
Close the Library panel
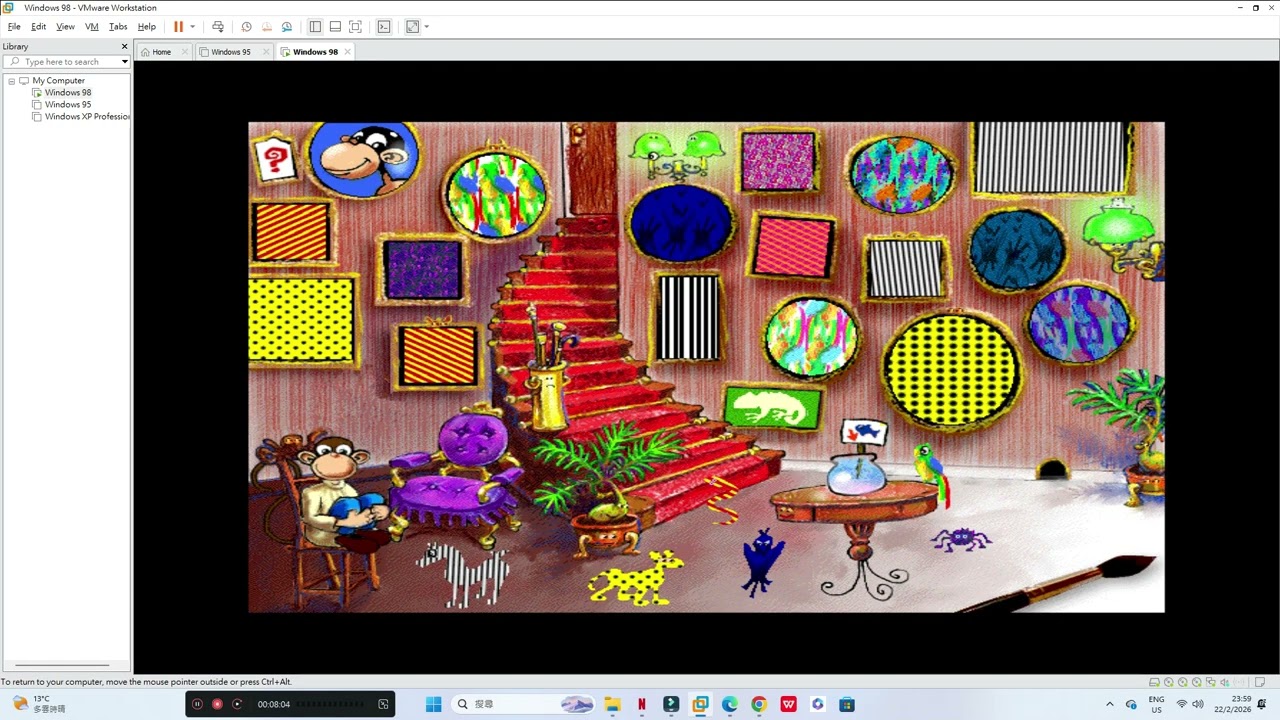tap(125, 46)
